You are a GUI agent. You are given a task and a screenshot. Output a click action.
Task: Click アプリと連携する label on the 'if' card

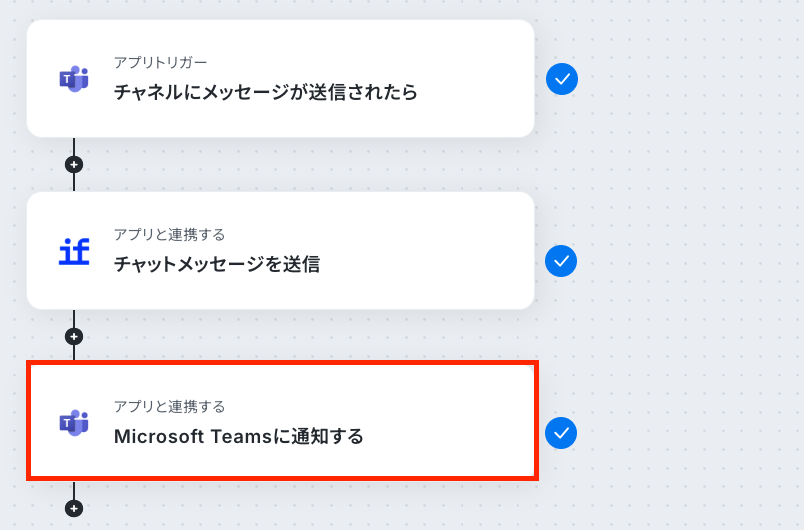[x=169, y=235]
